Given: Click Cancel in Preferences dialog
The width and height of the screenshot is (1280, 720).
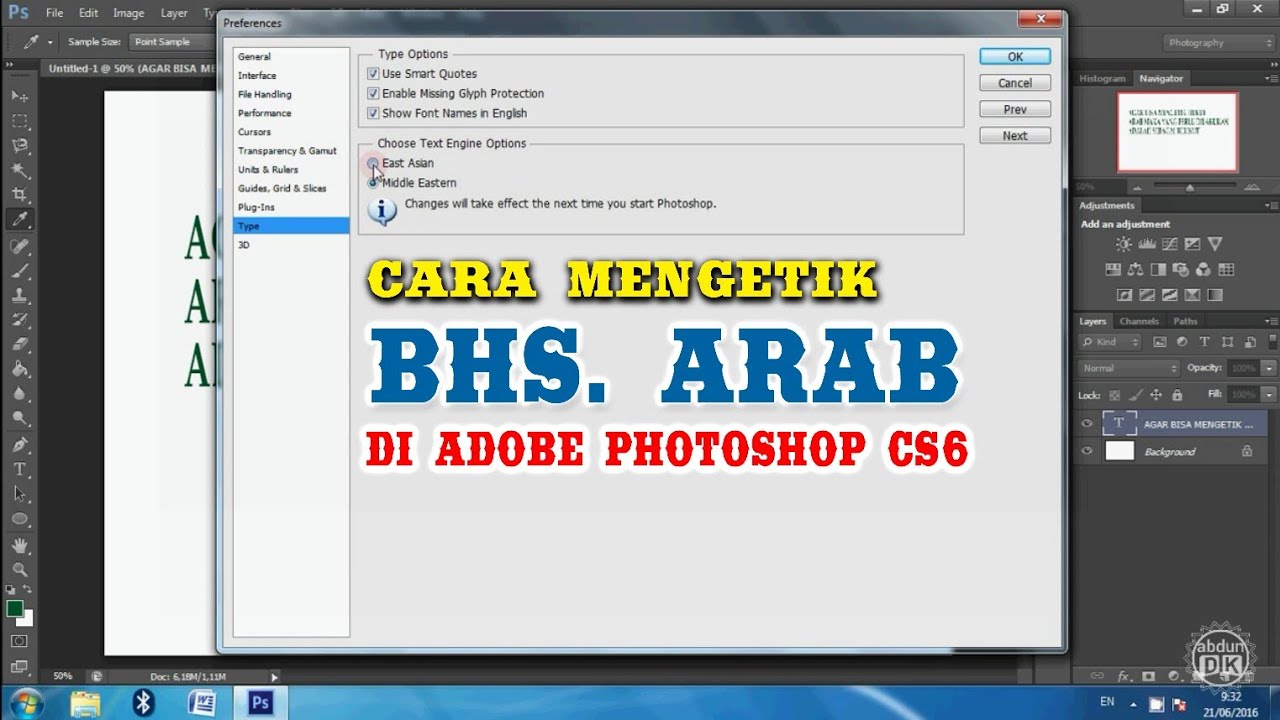Looking at the screenshot, I should 1015,83.
